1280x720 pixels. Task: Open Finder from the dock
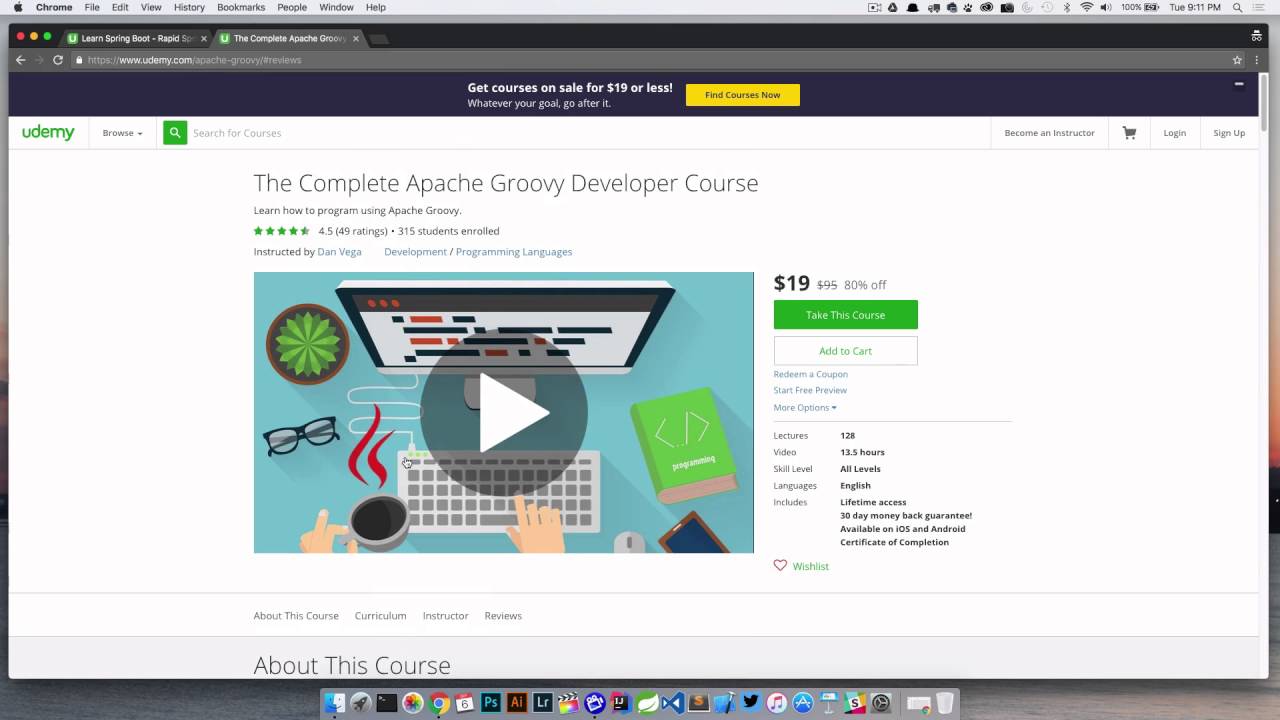[x=335, y=703]
